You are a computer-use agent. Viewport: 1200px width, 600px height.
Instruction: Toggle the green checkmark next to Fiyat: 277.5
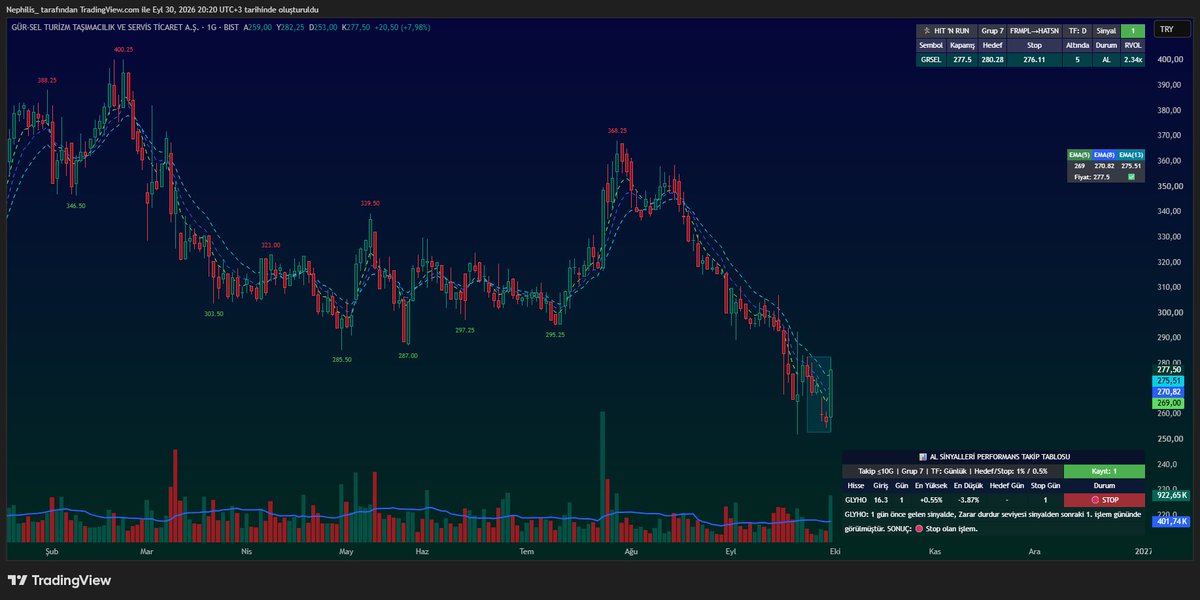click(1131, 177)
